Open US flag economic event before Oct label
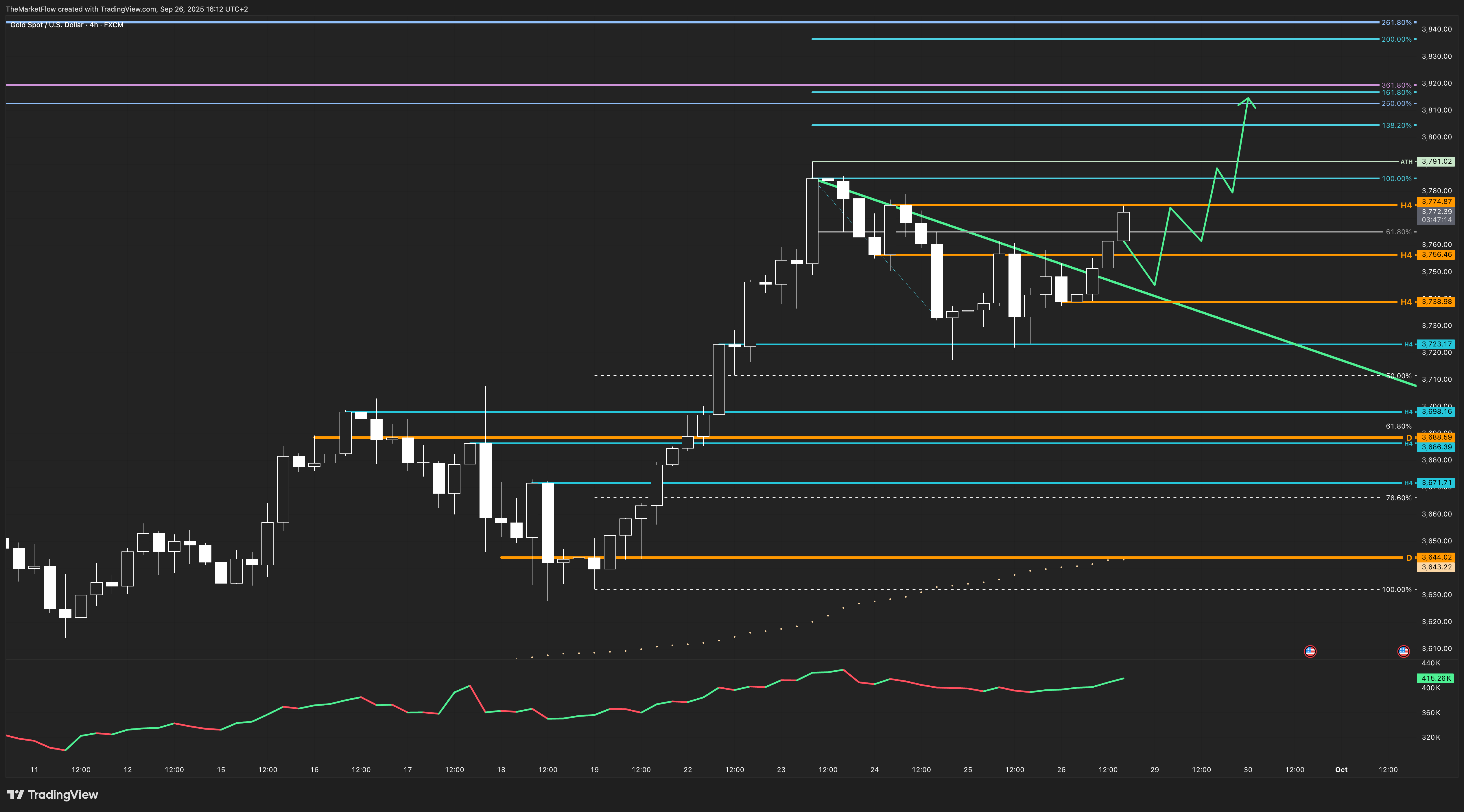The height and width of the screenshot is (812, 1464). (1310, 651)
